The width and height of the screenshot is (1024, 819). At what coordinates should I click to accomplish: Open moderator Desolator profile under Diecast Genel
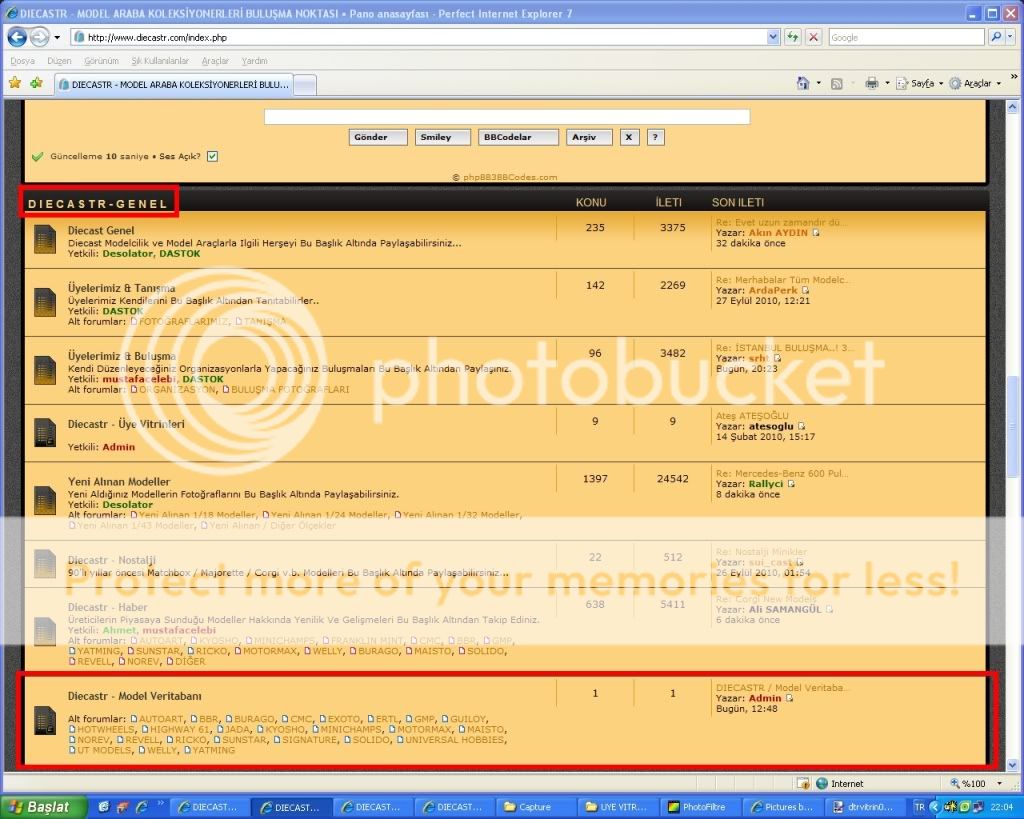pyautogui.click(x=127, y=253)
